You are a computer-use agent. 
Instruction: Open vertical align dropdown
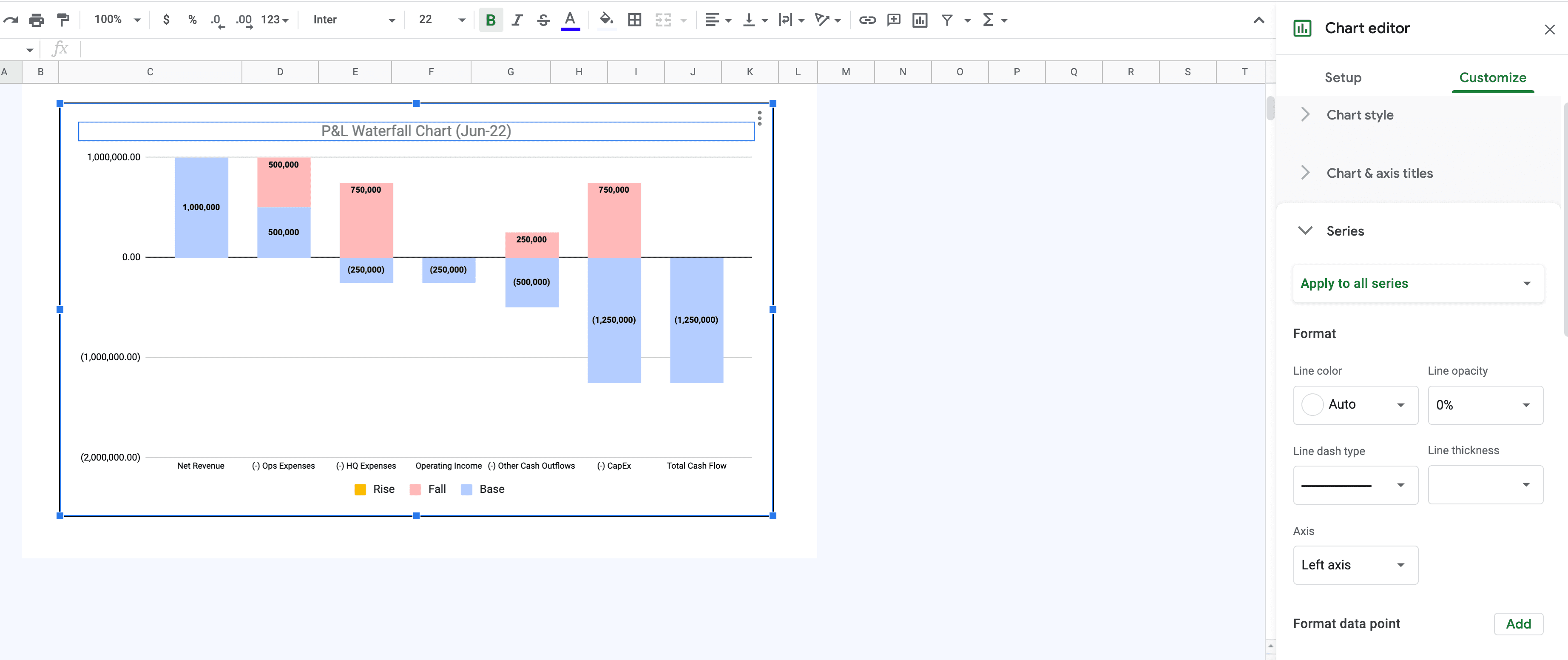[x=755, y=20]
